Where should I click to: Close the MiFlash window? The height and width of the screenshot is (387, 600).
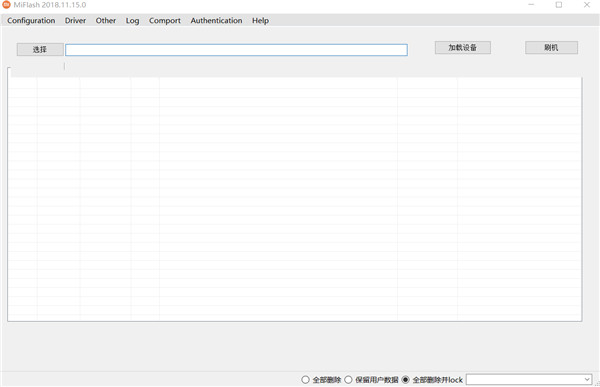pos(587,5)
